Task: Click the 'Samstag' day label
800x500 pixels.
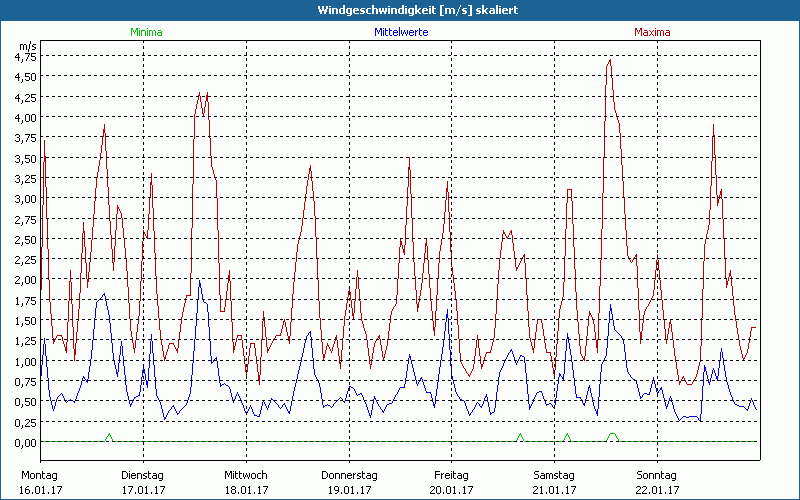Action: point(554,476)
